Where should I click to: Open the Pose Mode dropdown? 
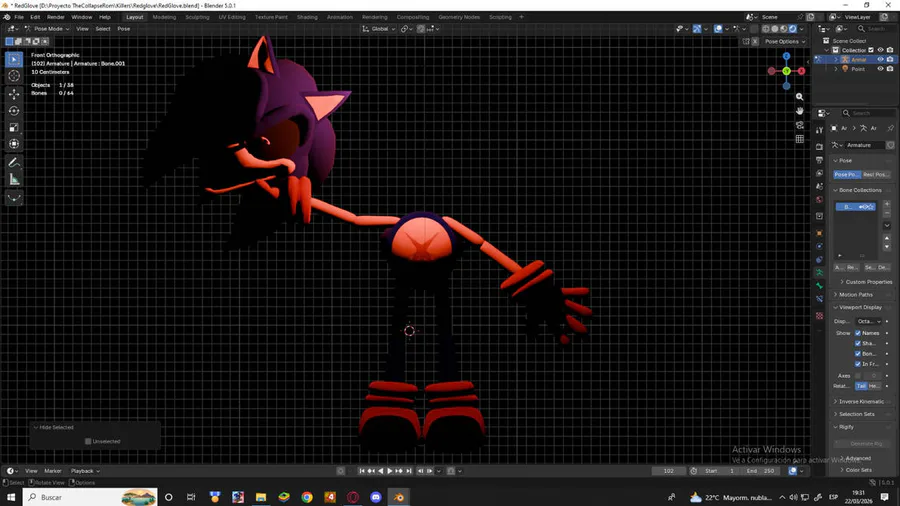(x=46, y=29)
